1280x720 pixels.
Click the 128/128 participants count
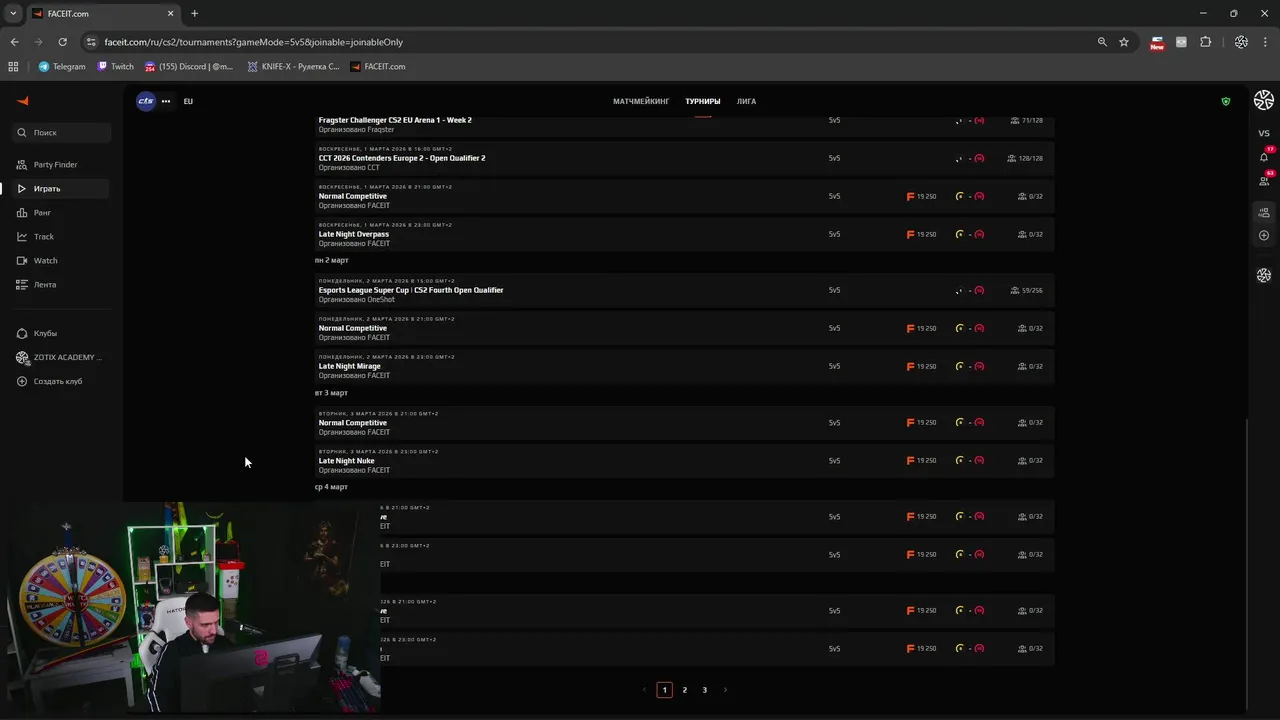coord(1025,158)
